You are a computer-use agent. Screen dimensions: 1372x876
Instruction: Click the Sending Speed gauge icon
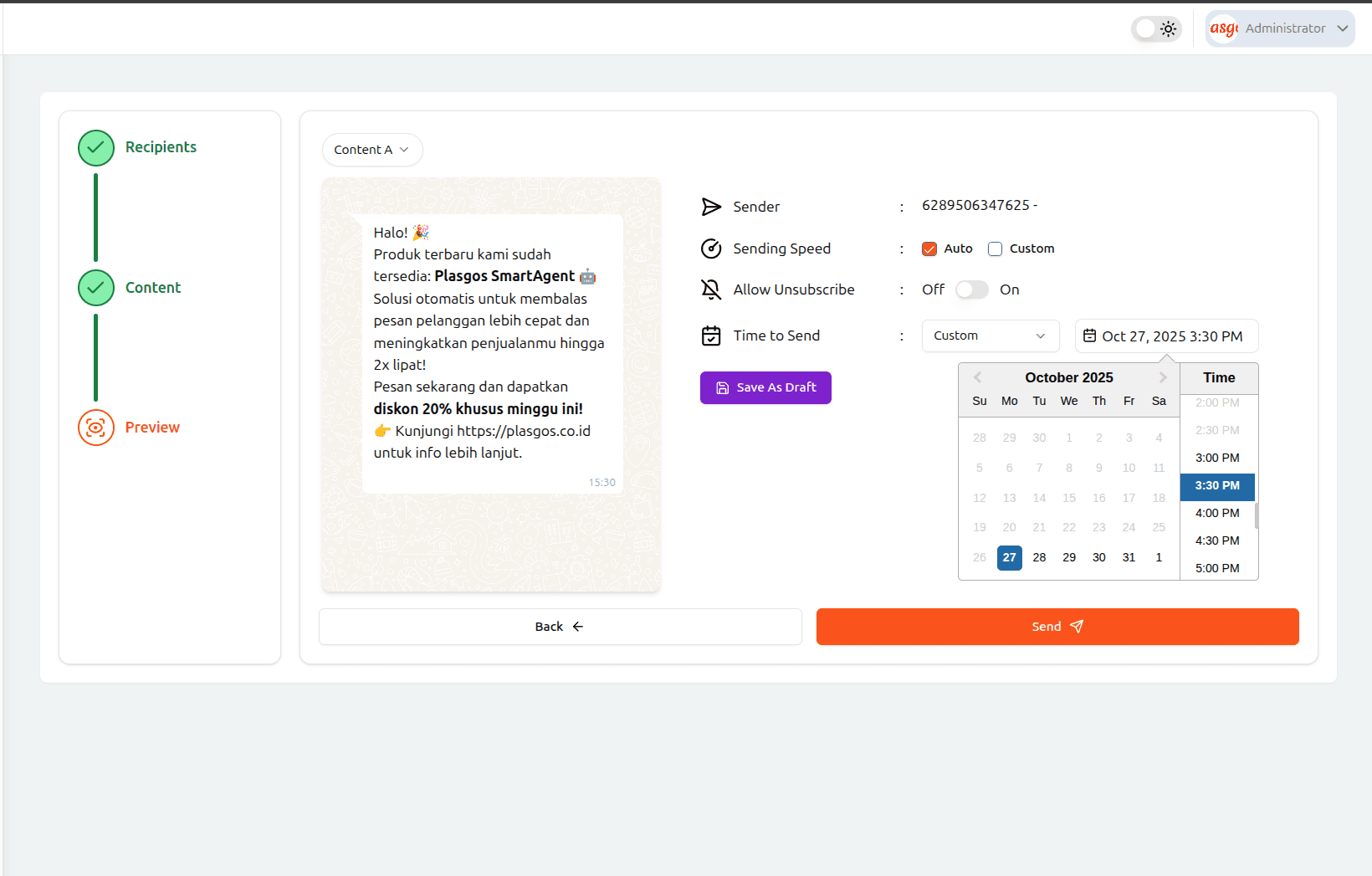[711, 248]
